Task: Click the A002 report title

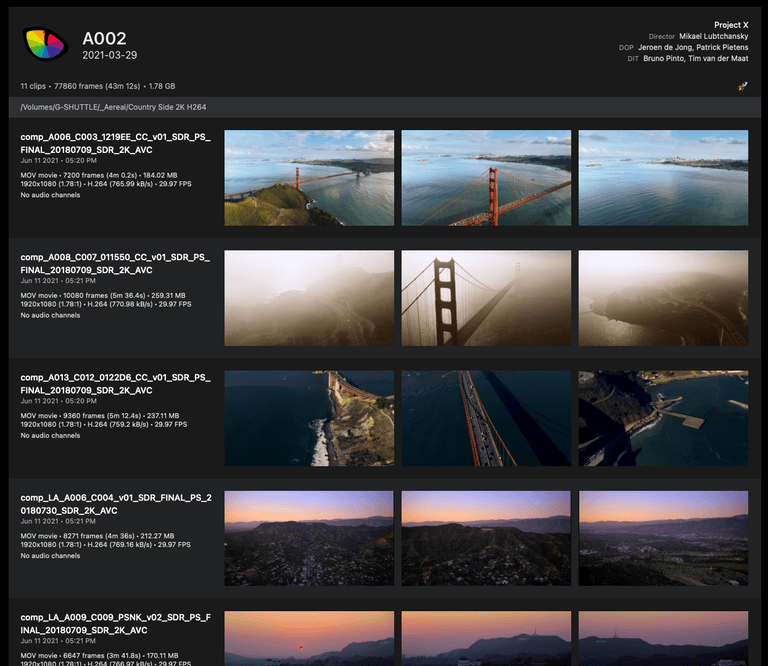Action: [x=104, y=39]
